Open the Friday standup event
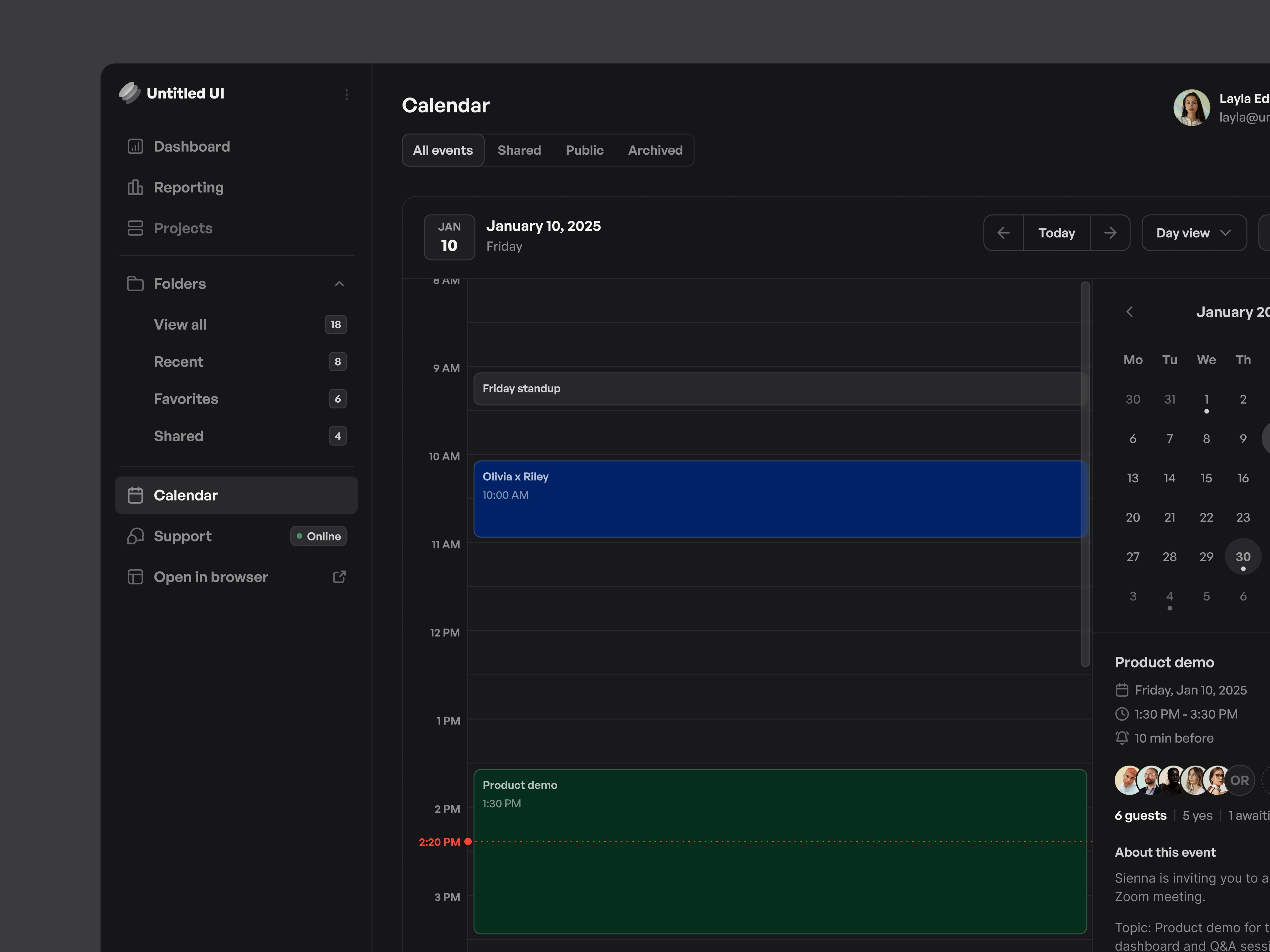 click(x=780, y=388)
